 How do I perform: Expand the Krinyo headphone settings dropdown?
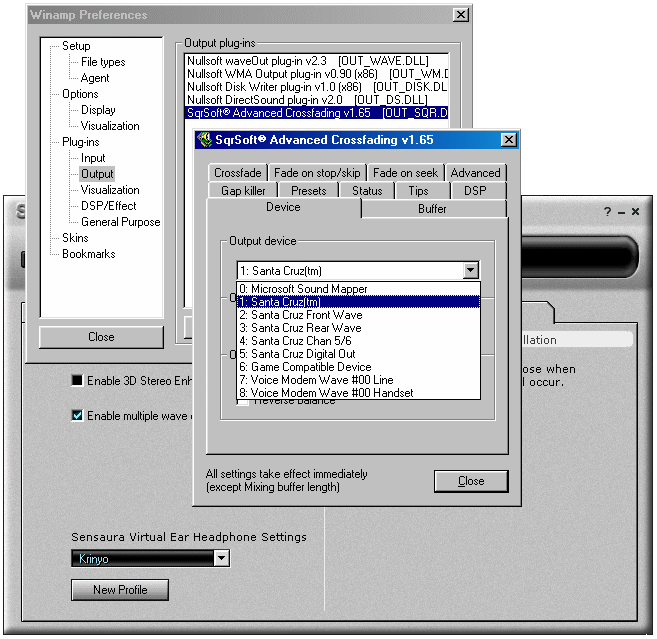222,558
